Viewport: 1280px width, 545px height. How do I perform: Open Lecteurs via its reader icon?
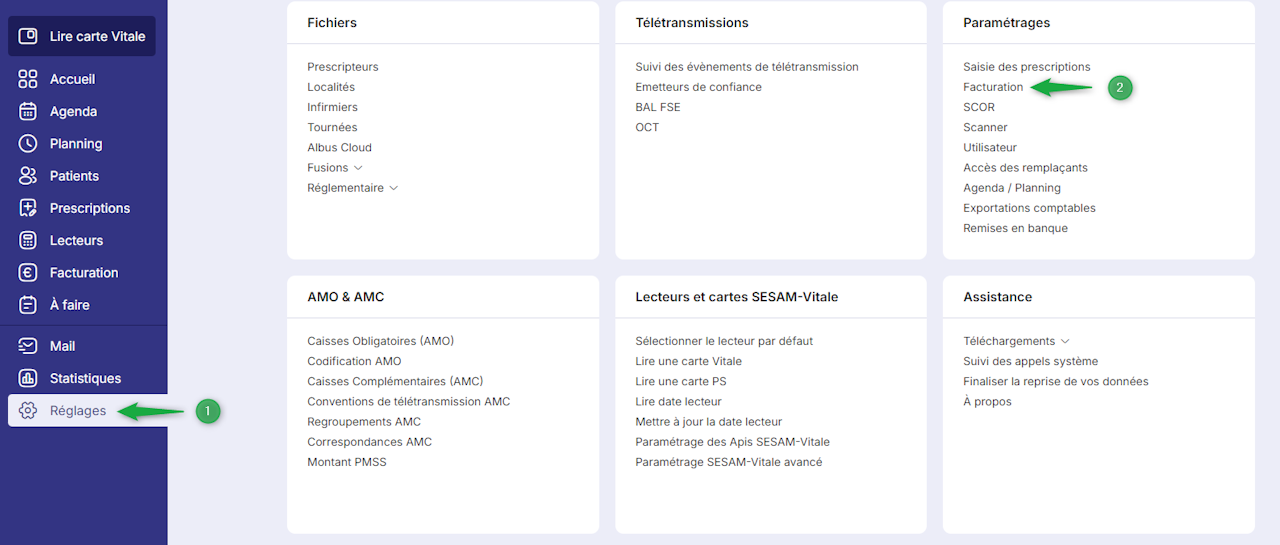tap(28, 240)
